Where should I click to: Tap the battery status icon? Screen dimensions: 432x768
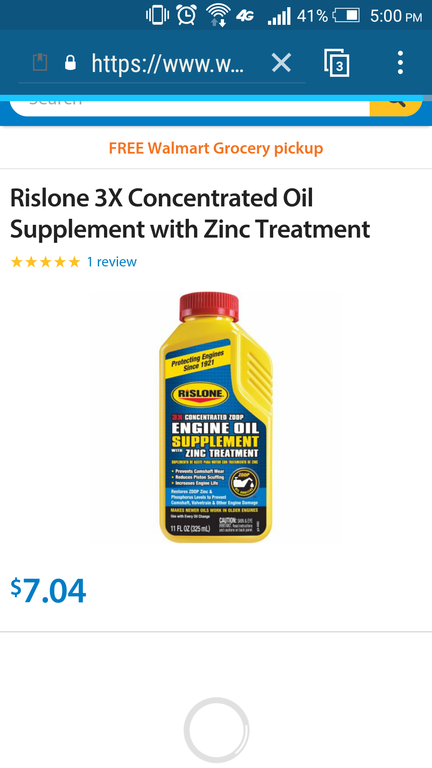346,16
